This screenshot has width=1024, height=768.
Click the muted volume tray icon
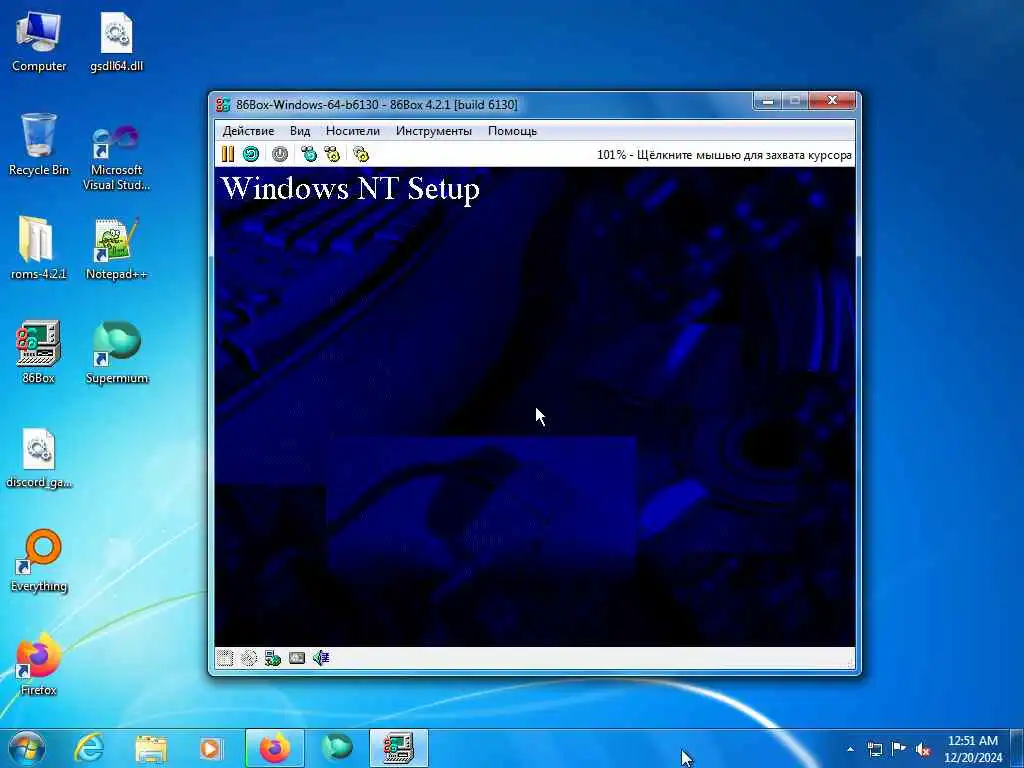(x=923, y=749)
